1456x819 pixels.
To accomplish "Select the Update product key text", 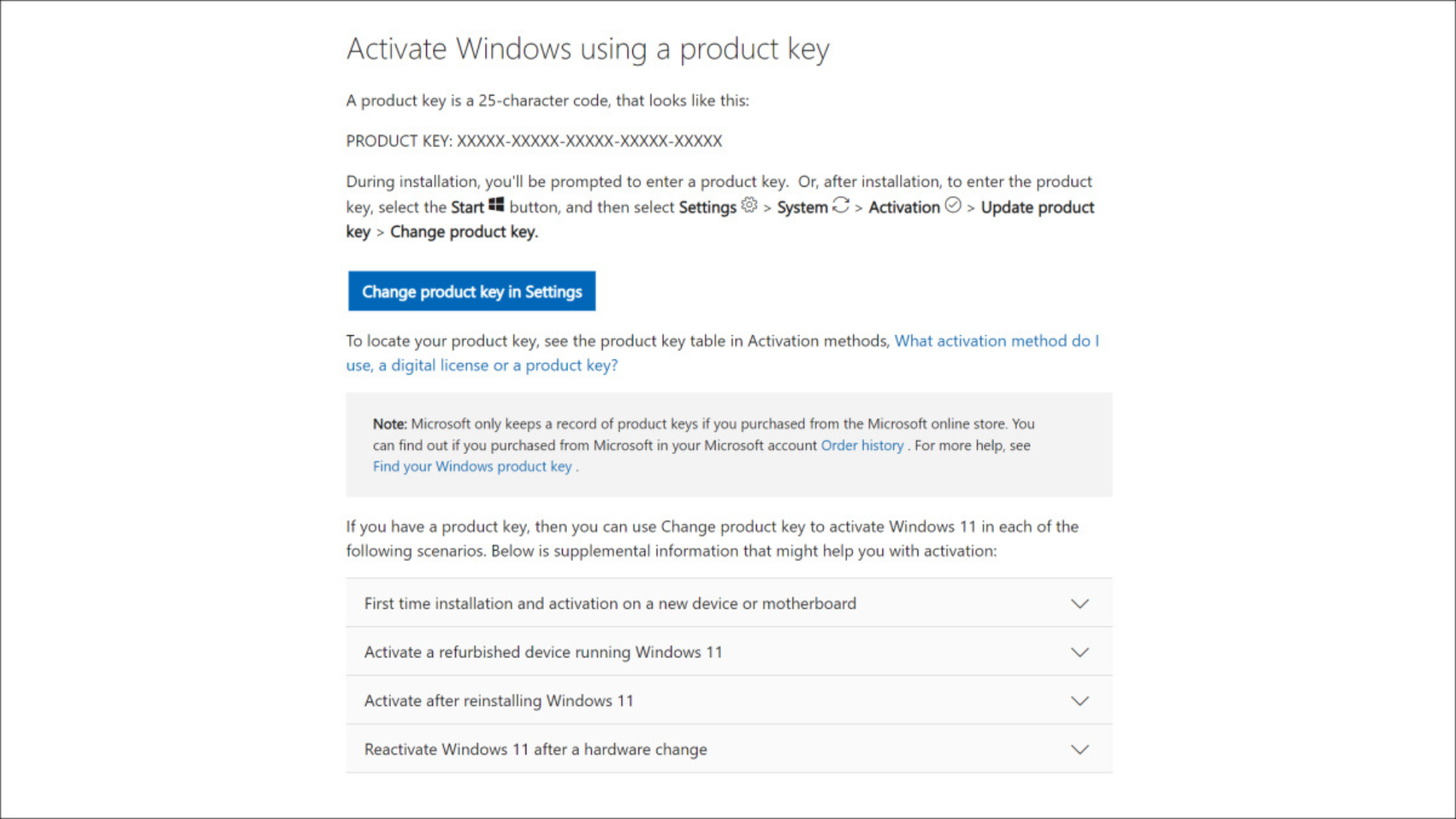I will [x=1037, y=207].
